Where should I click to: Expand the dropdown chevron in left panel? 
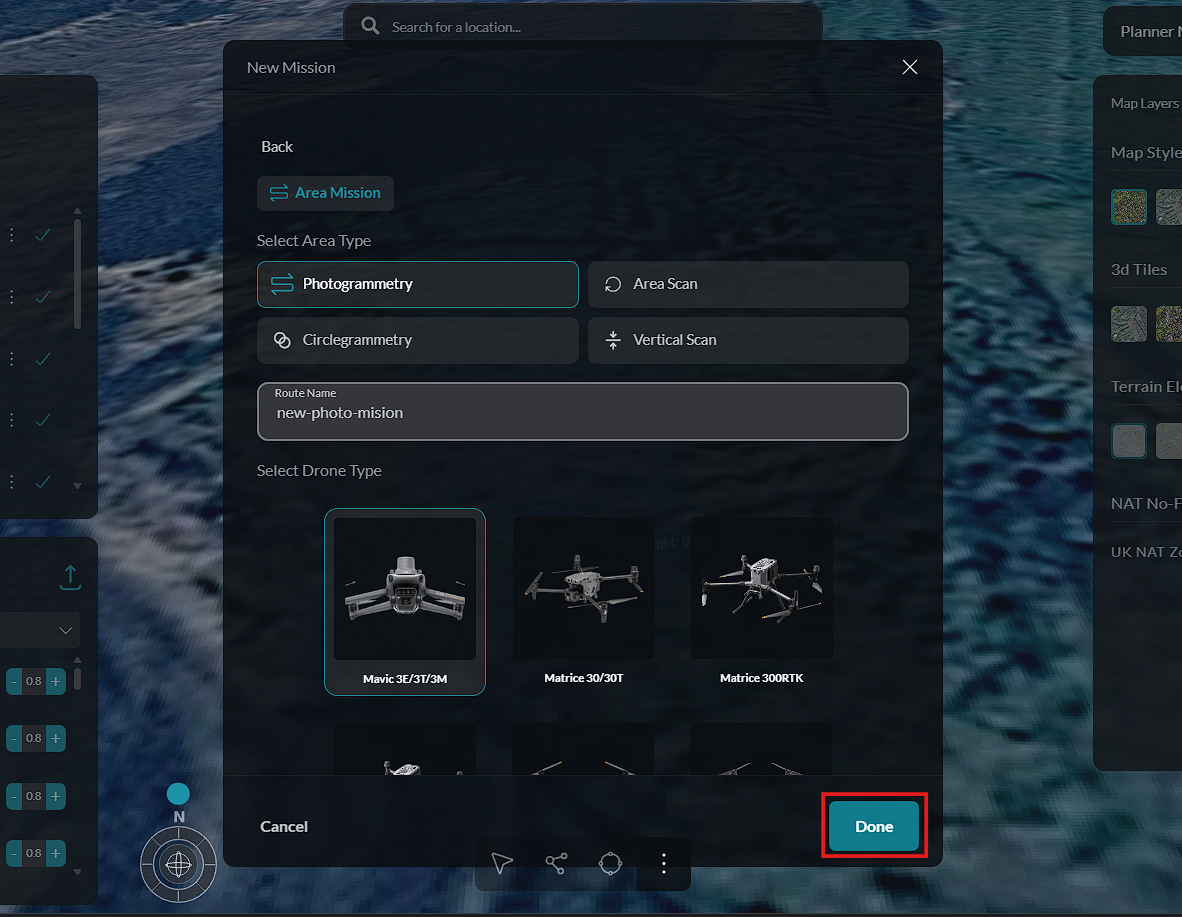66,630
